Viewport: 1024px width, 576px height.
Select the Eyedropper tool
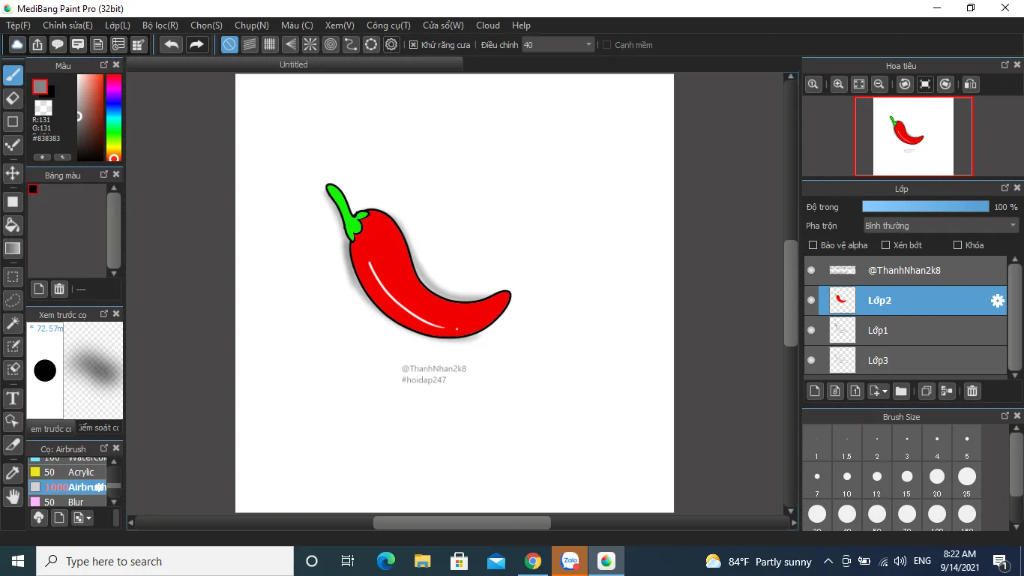click(12, 473)
